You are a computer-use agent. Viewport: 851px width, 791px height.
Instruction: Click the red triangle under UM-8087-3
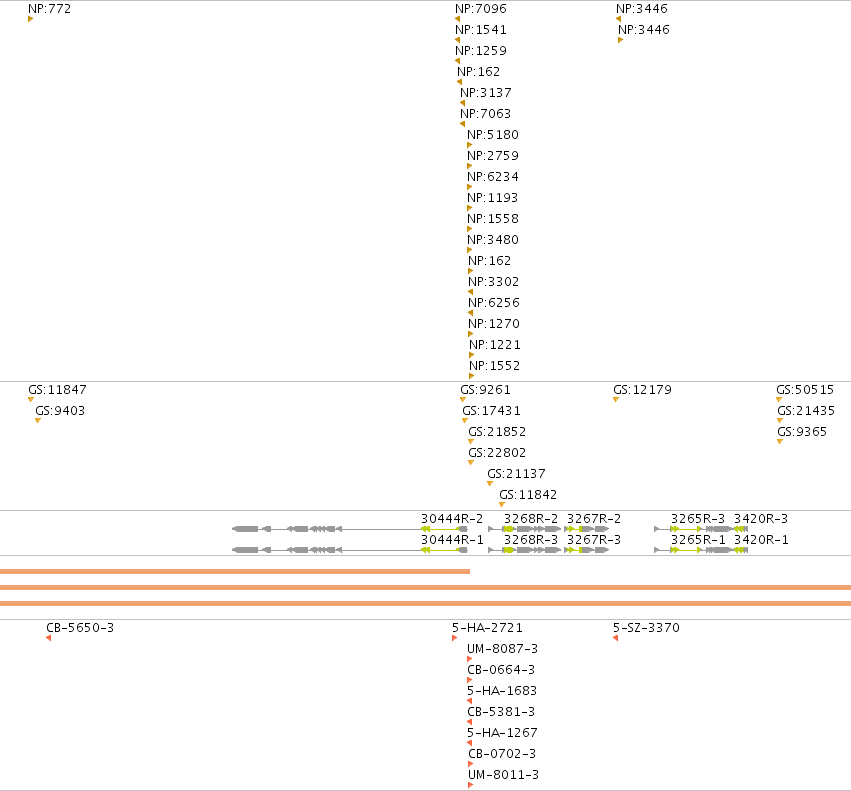[469, 659]
